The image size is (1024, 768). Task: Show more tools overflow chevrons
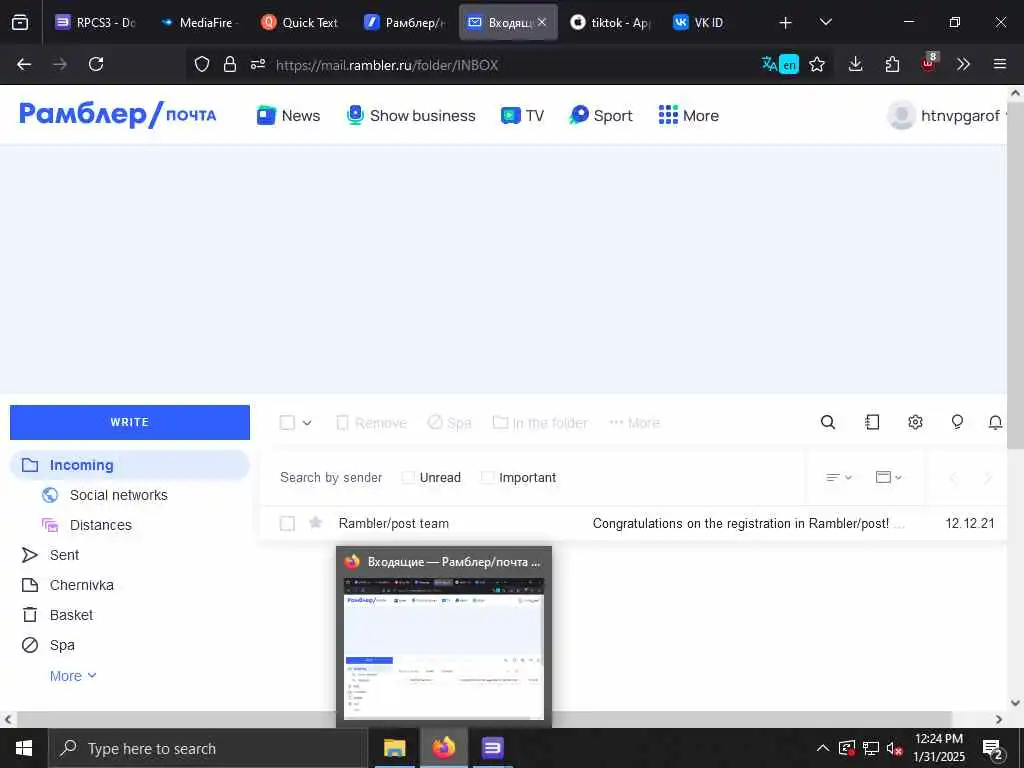point(963,64)
